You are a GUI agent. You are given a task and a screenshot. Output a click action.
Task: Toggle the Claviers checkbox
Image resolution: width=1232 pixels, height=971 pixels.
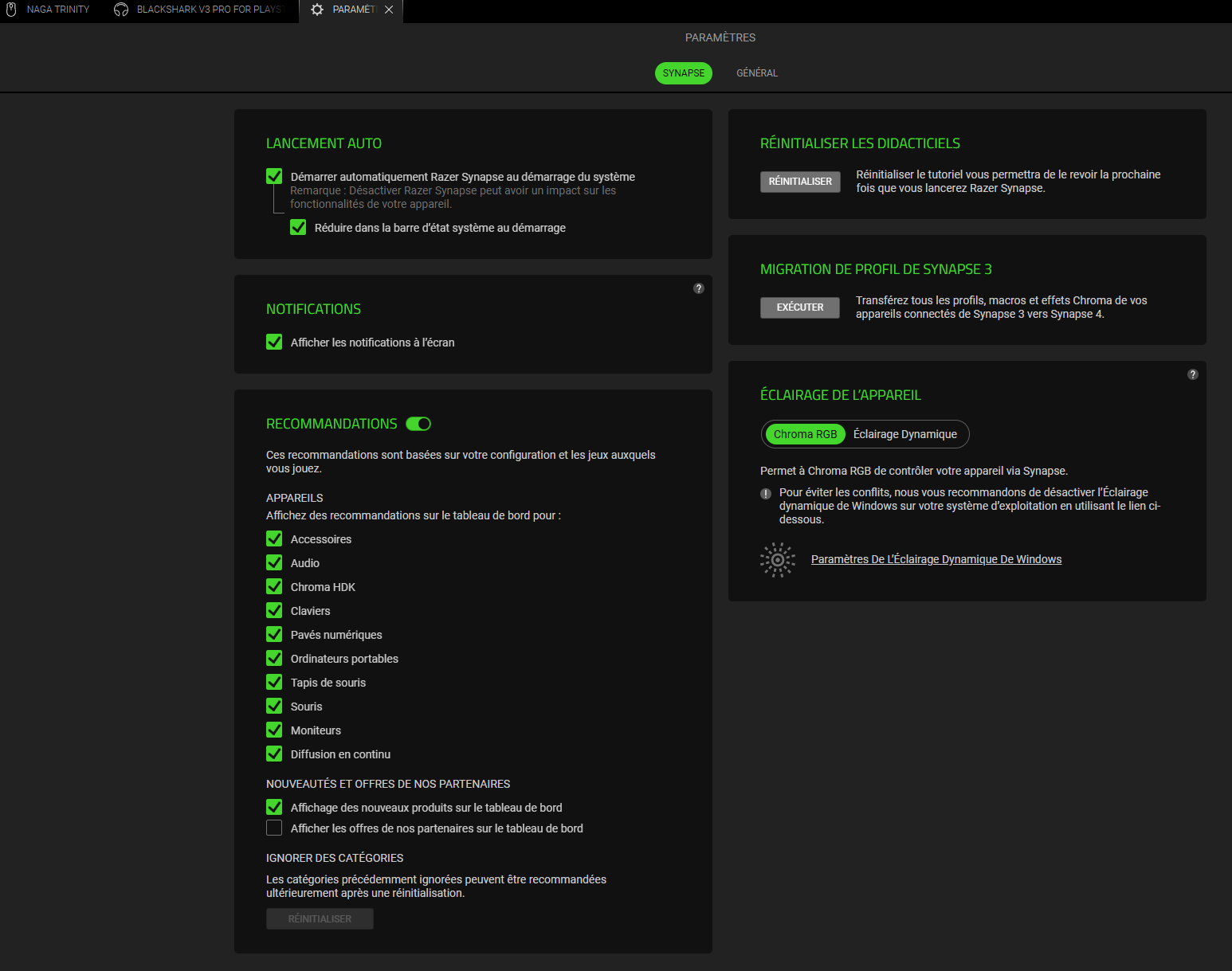point(274,610)
